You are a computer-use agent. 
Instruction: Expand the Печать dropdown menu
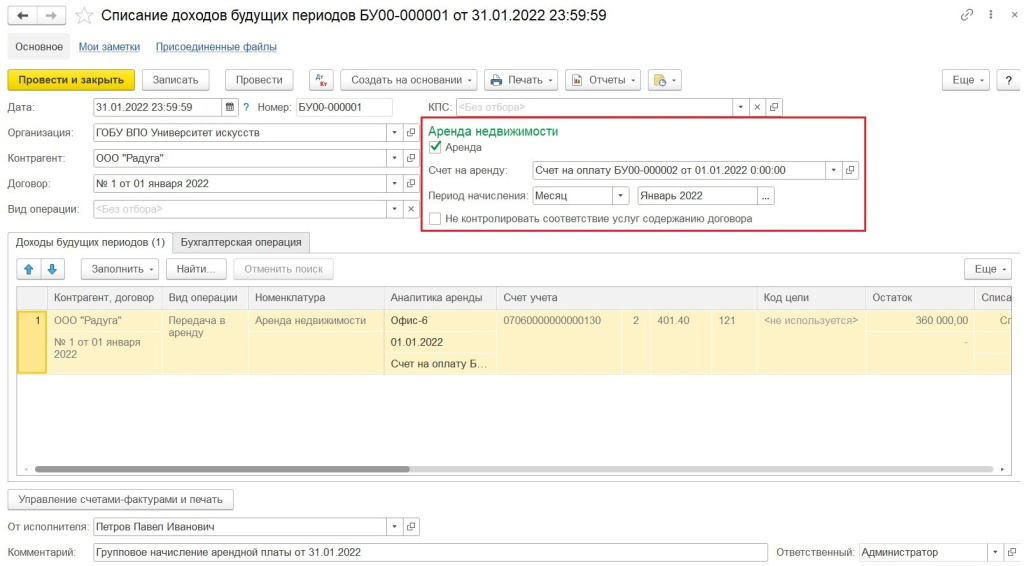(x=520, y=80)
